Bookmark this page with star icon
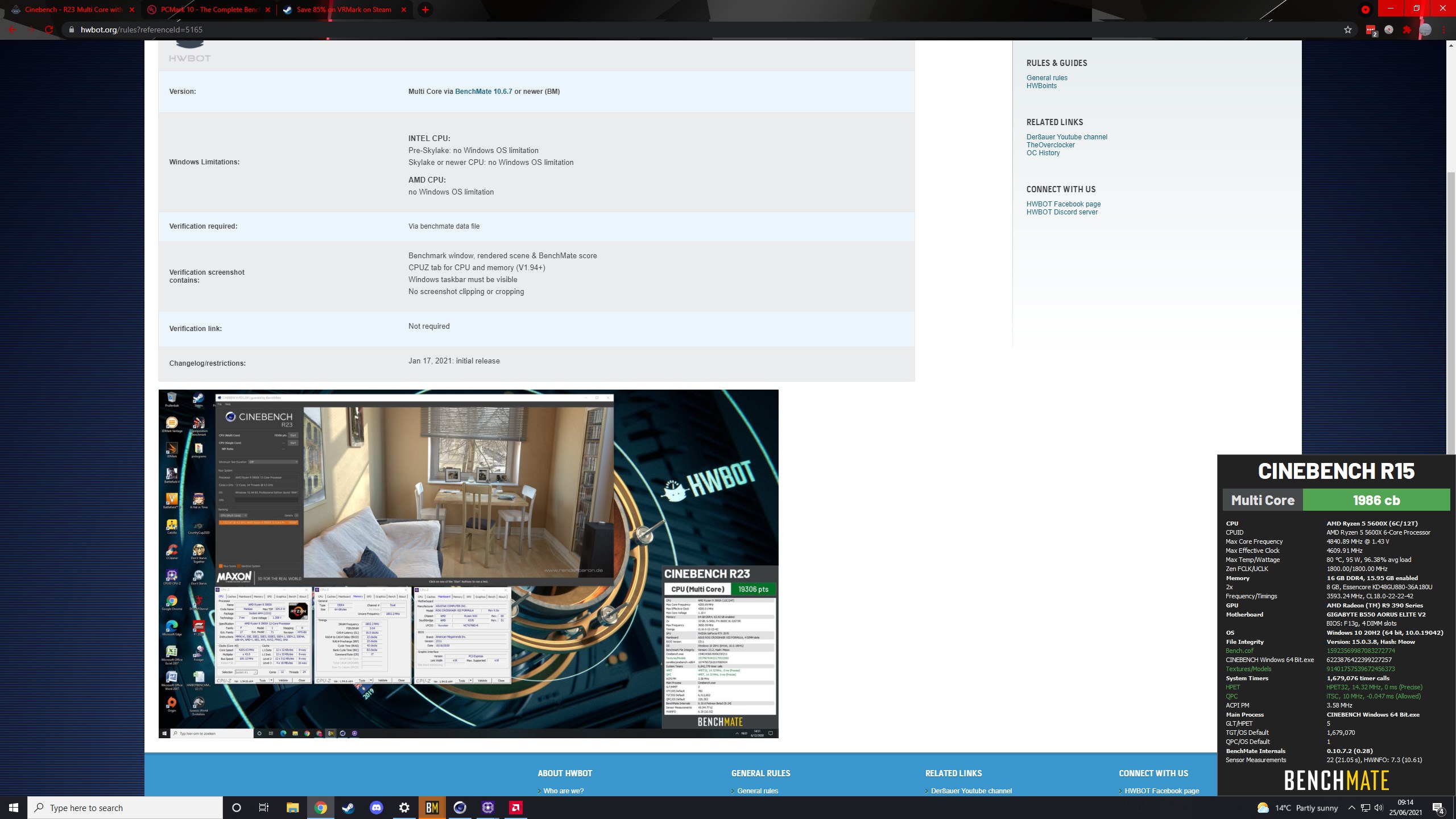 coord(1347,30)
